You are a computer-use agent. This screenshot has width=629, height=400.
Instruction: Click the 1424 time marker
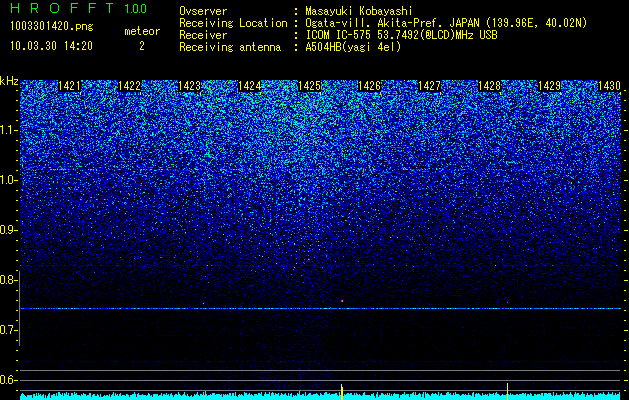(x=249, y=86)
